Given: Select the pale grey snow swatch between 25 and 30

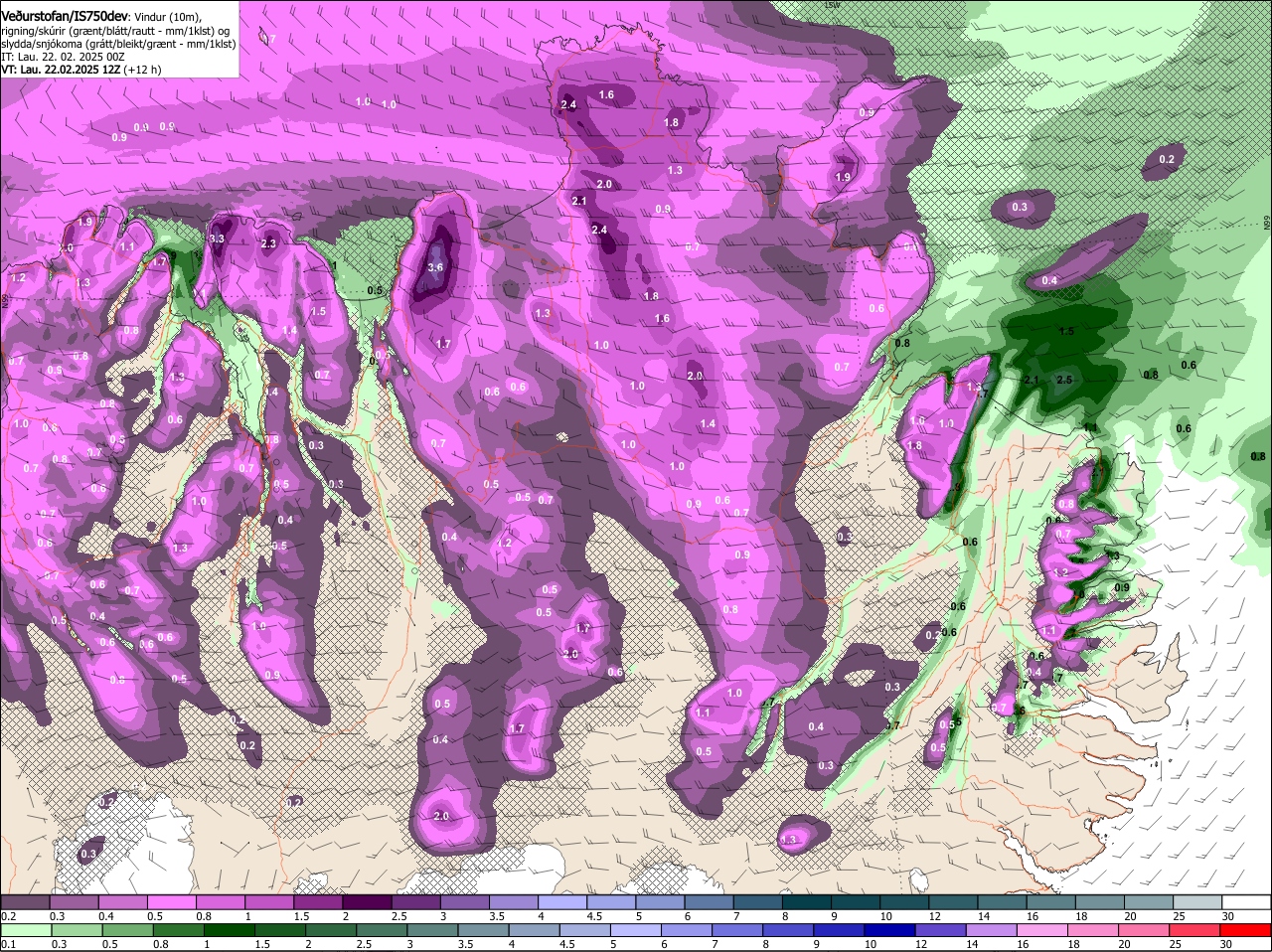Looking at the screenshot, I should 1196,901.
